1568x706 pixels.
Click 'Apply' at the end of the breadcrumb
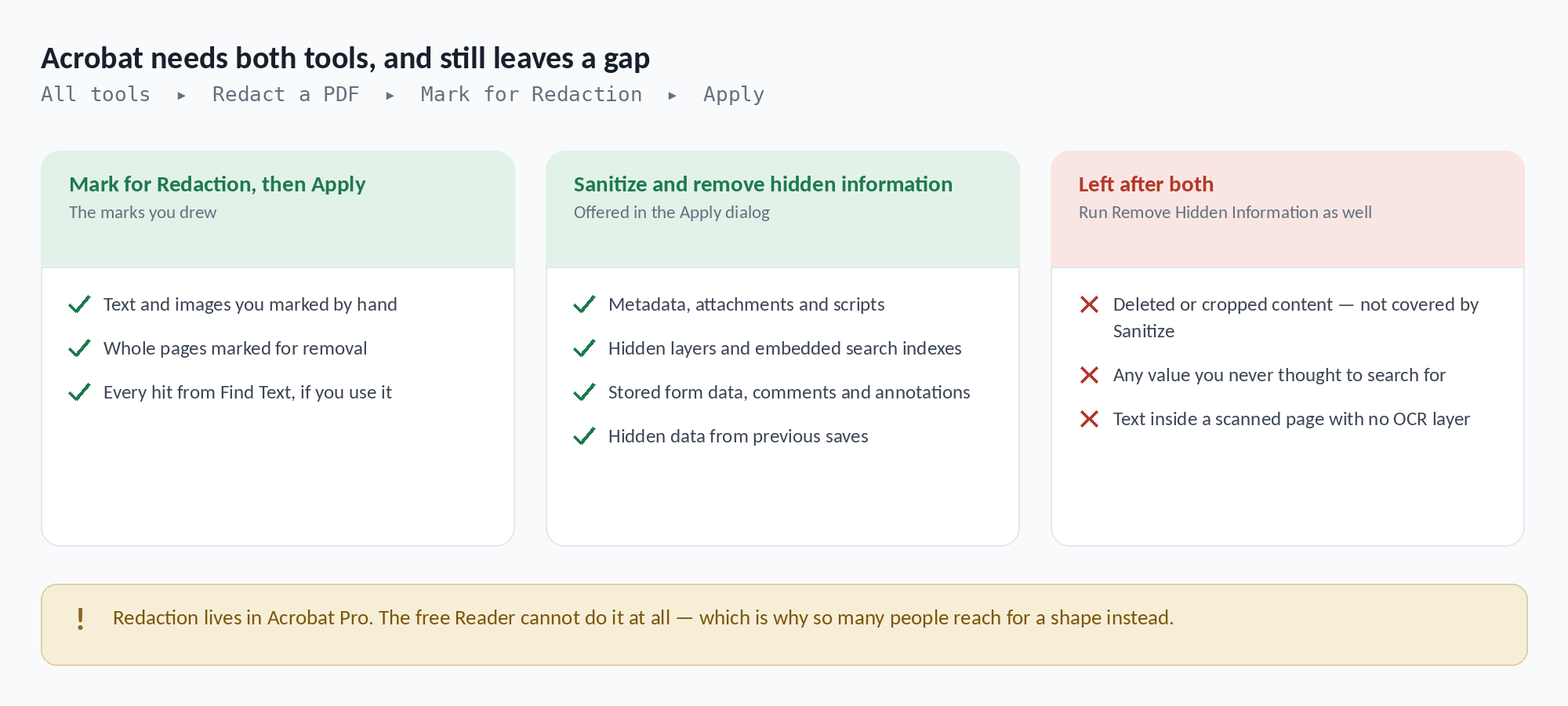734,95
